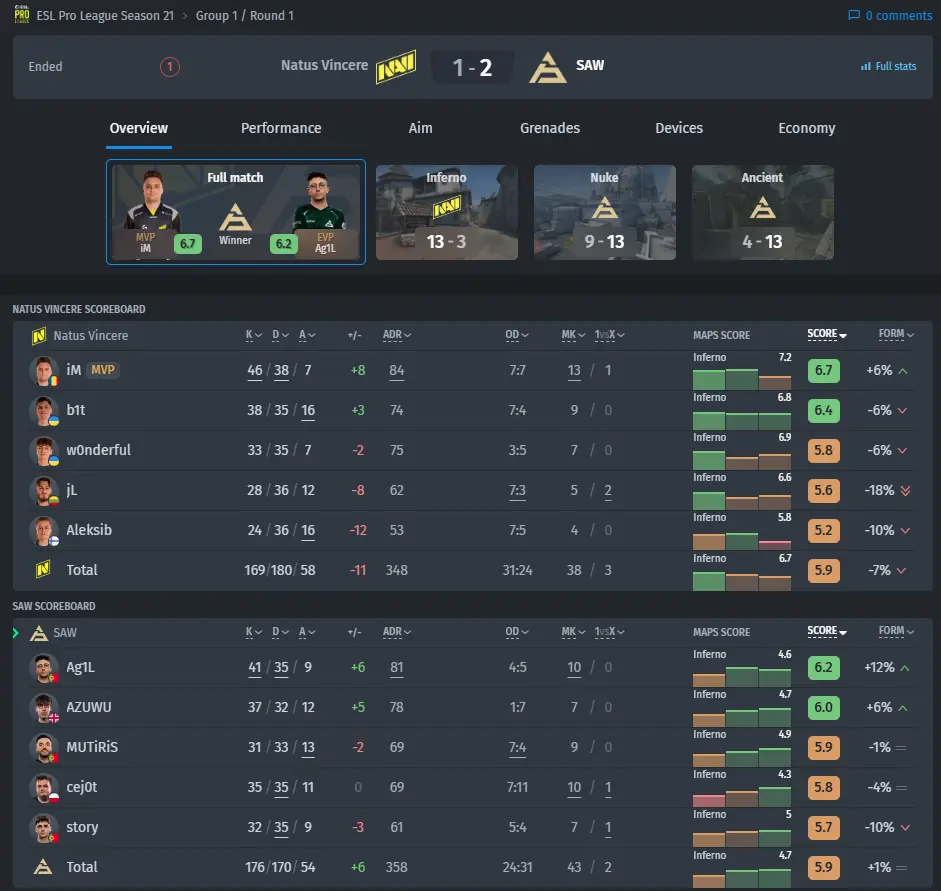Image resolution: width=941 pixels, height=891 pixels.
Task: Select the Full match card
Action: click(236, 212)
